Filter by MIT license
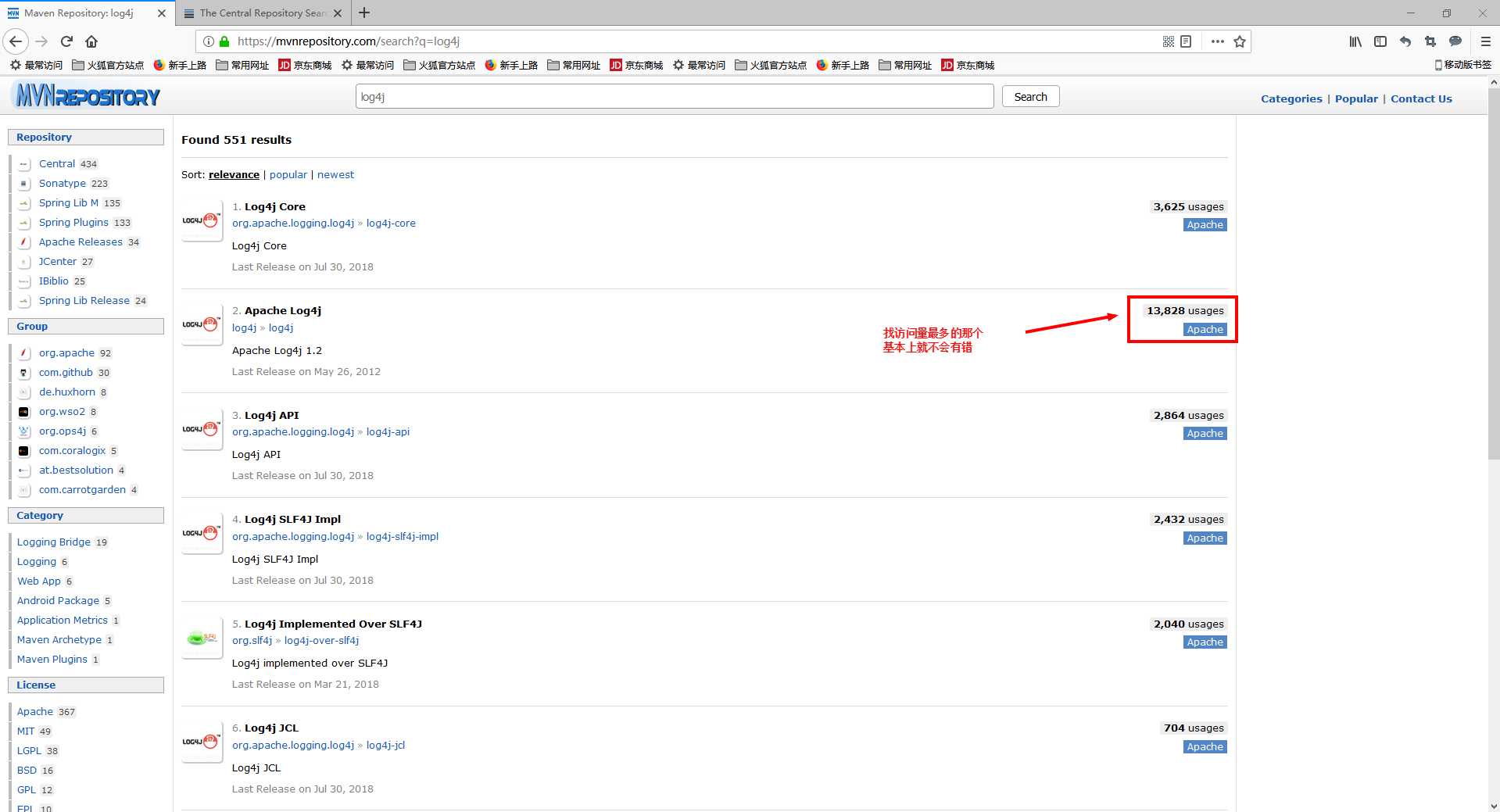Image resolution: width=1500 pixels, height=812 pixels. [x=26, y=731]
